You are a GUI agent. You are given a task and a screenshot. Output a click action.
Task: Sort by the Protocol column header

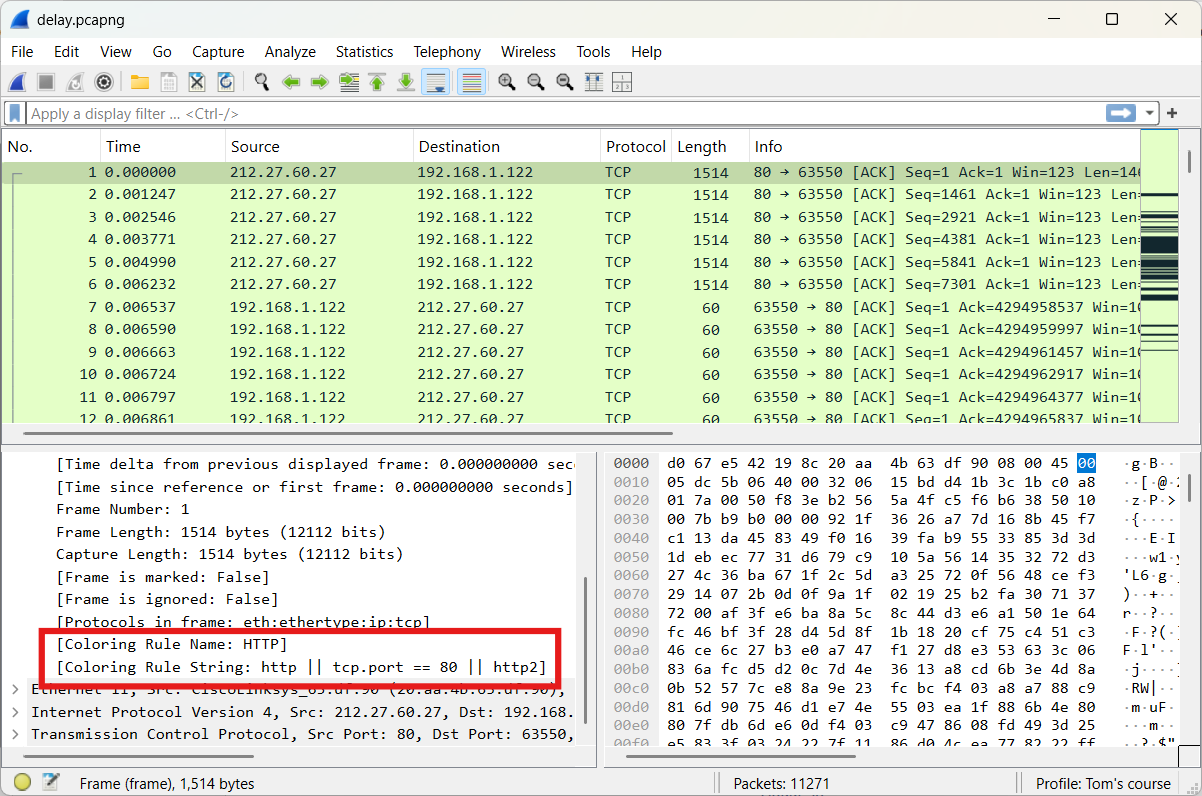(x=635, y=147)
